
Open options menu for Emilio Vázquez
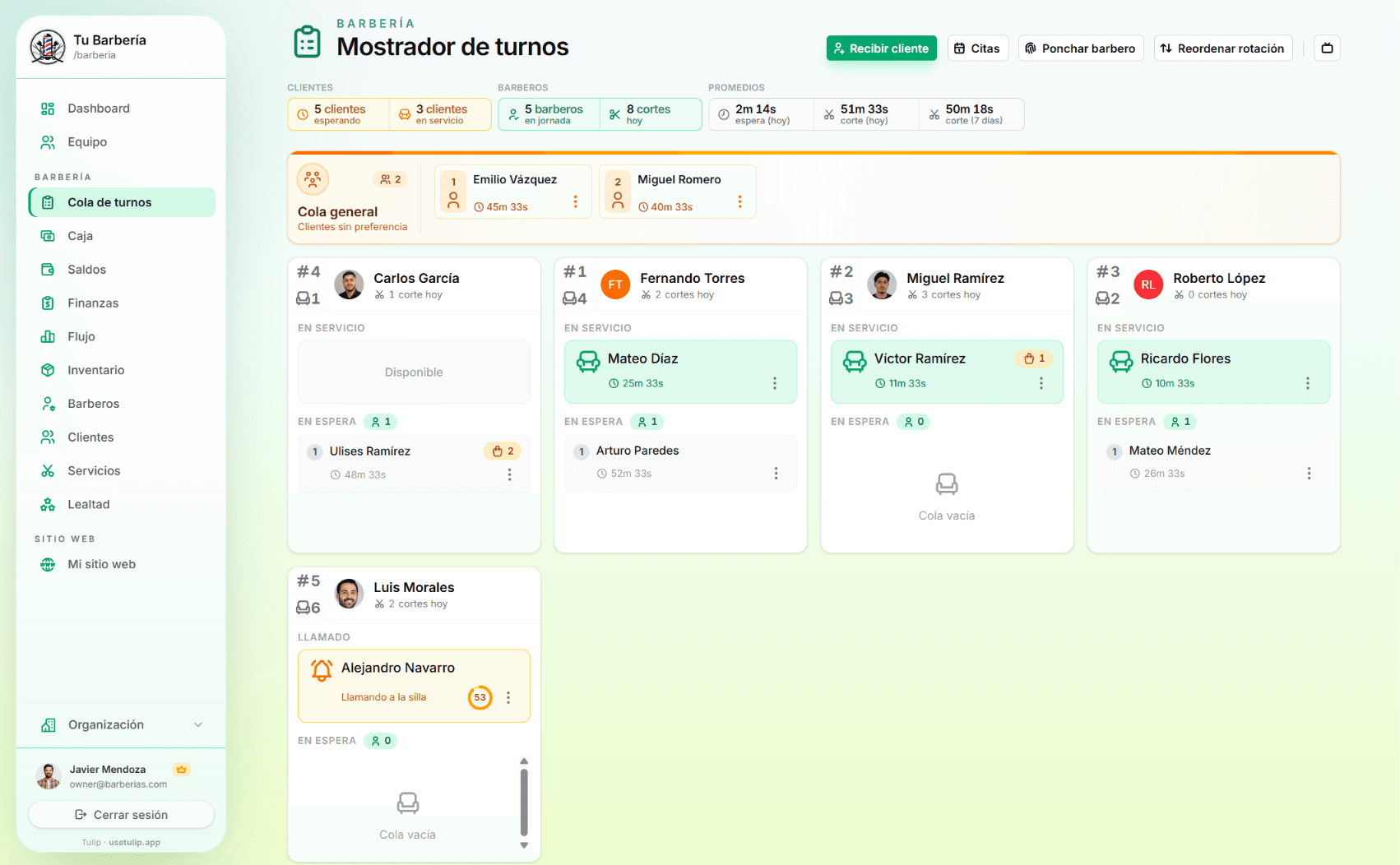point(575,202)
